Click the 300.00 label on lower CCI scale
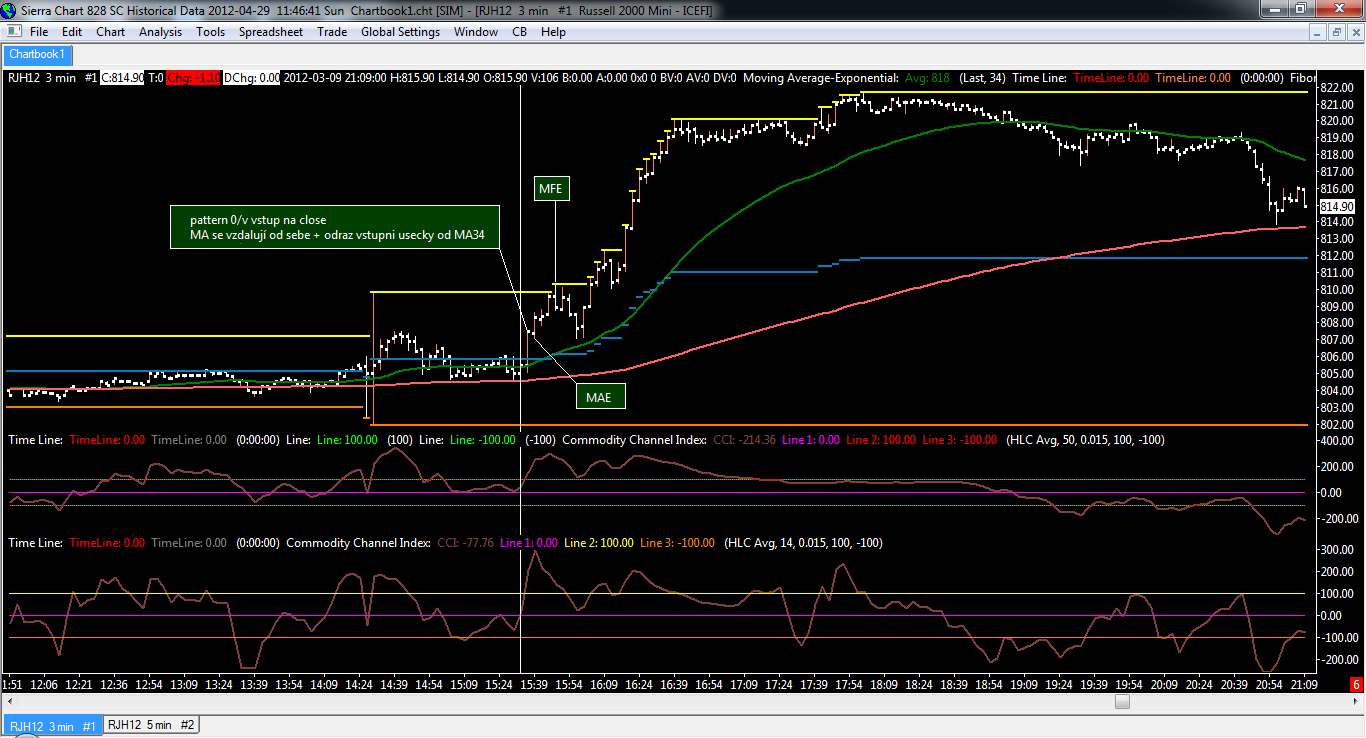The image size is (1366, 738). click(1336, 550)
